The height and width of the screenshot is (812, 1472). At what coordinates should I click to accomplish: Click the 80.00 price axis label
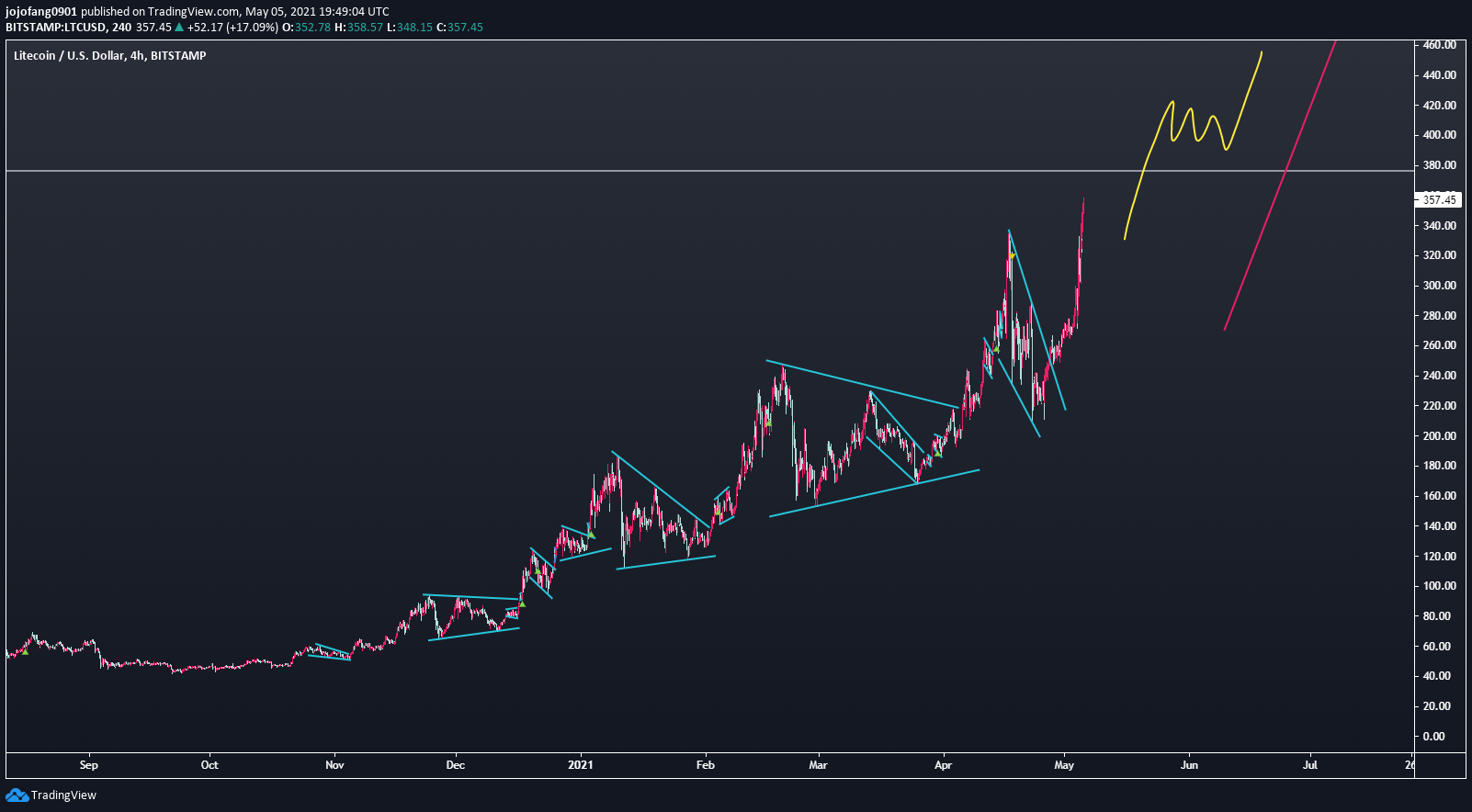click(x=1437, y=616)
